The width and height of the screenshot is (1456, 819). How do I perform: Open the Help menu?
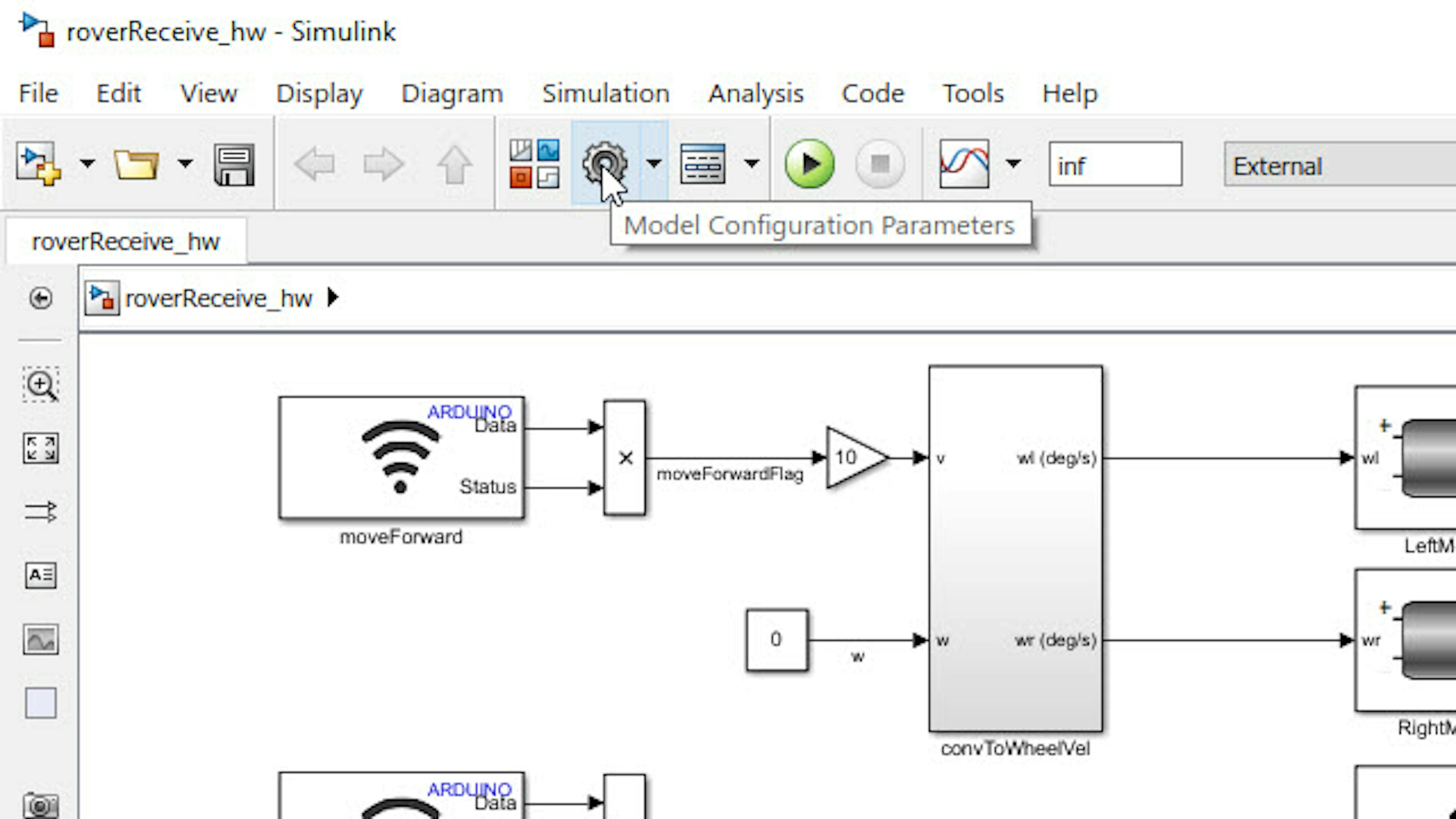1070,94
